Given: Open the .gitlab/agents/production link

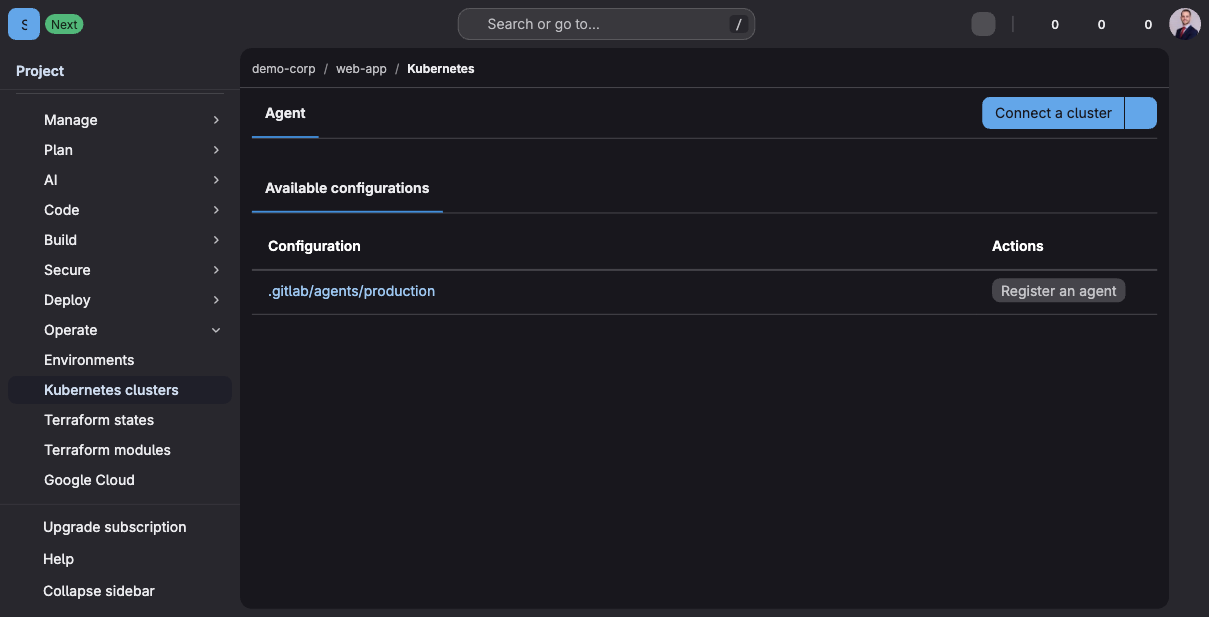Looking at the screenshot, I should 351,291.
